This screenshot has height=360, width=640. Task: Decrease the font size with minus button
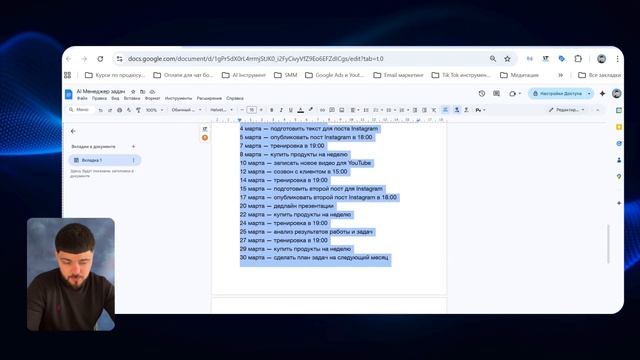click(242, 110)
